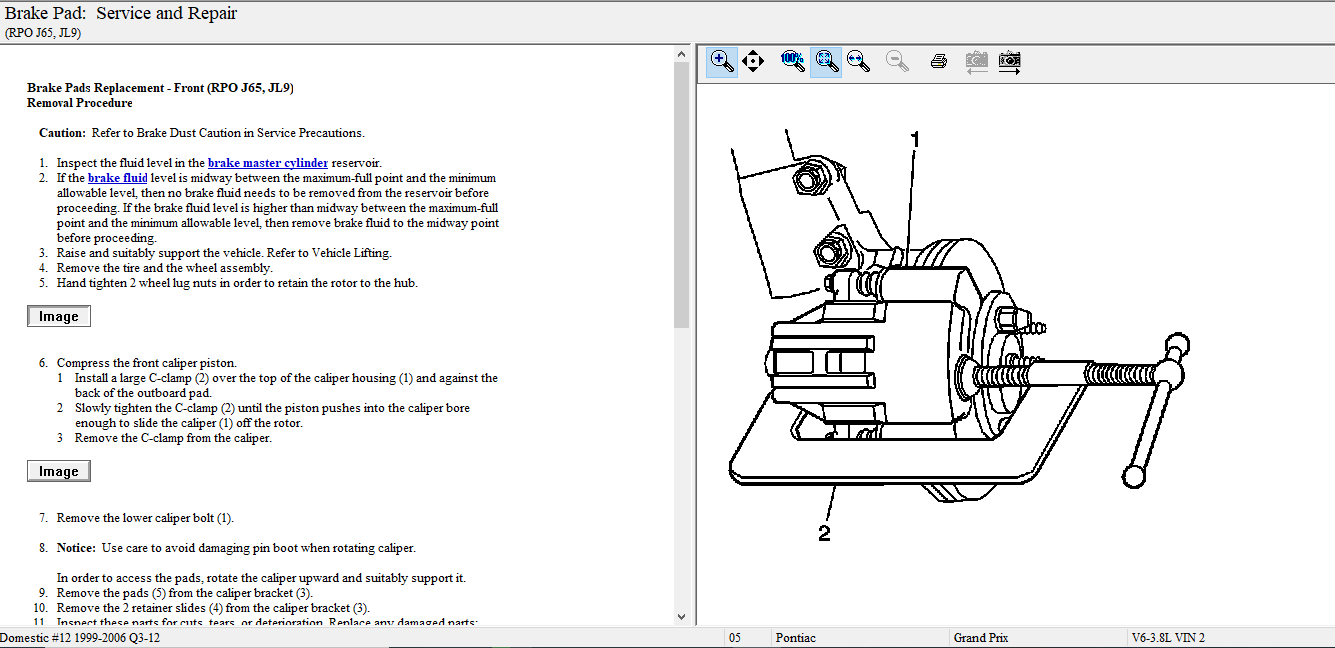Click the greyed-out zoom out magnifier
Screen dimensions: 1335x648
coord(897,61)
